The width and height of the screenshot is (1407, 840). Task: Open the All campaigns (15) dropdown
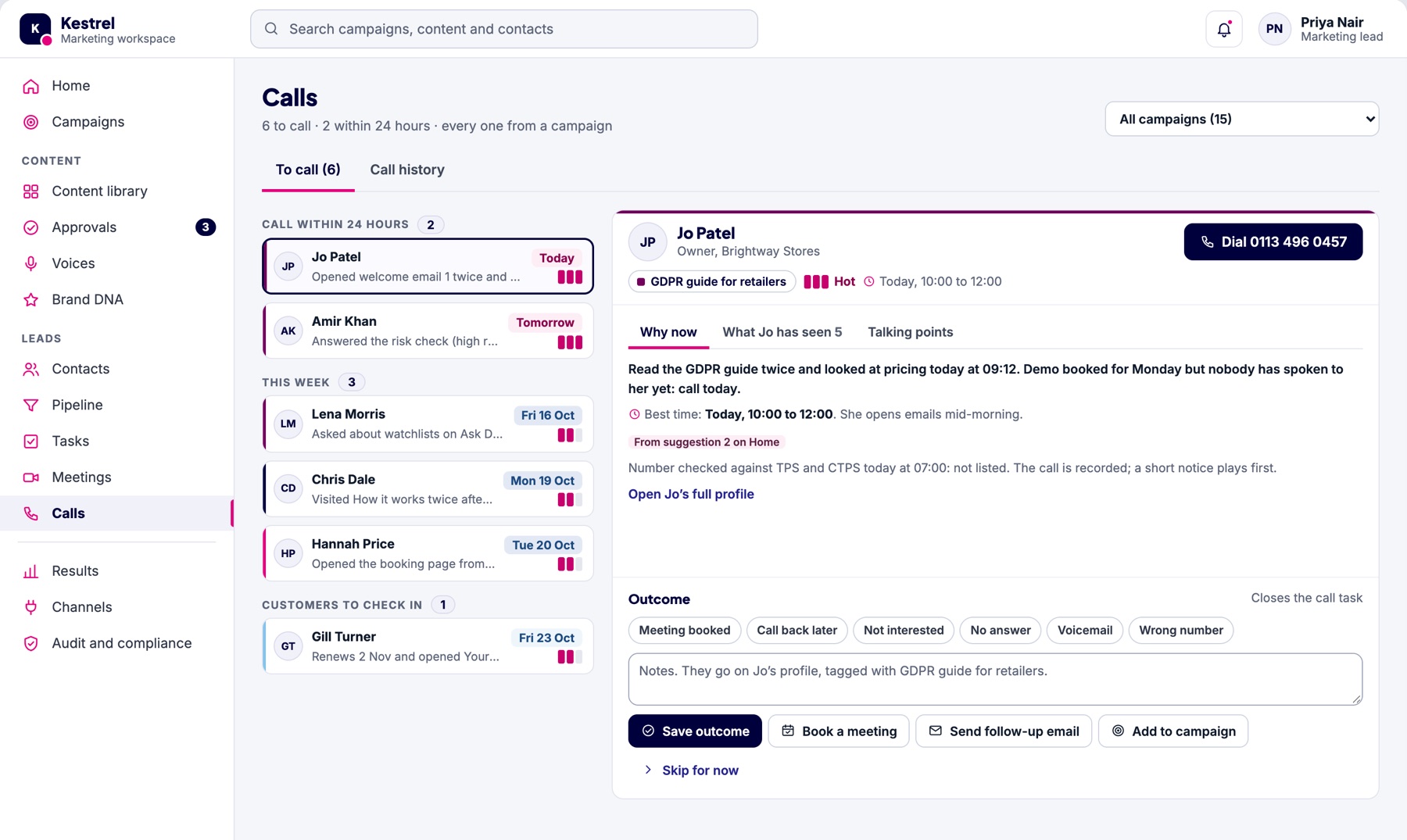tap(1242, 119)
